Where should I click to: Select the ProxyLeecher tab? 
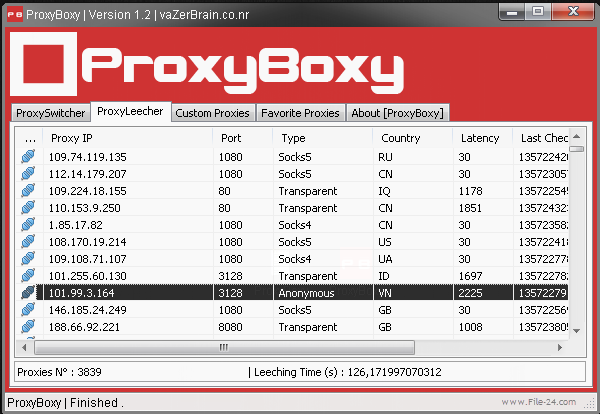pyautogui.click(x=130, y=111)
